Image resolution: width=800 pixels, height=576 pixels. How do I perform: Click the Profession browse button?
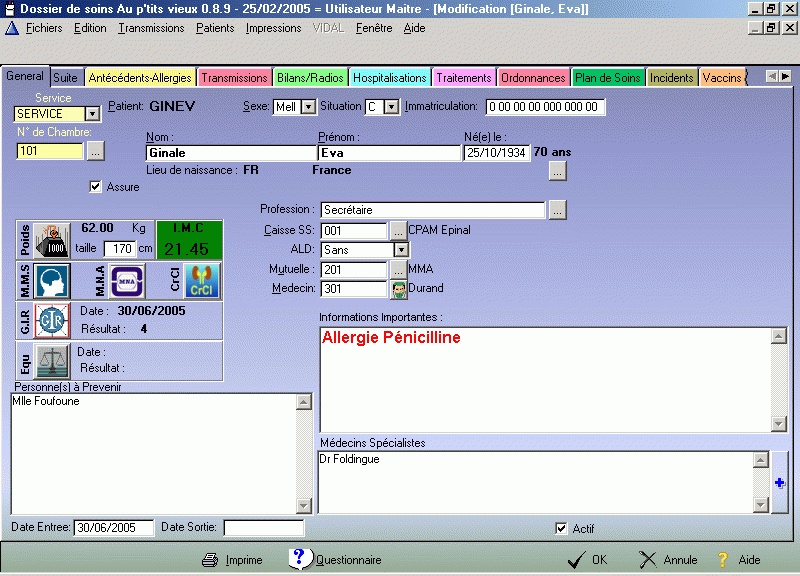click(558, 210)
